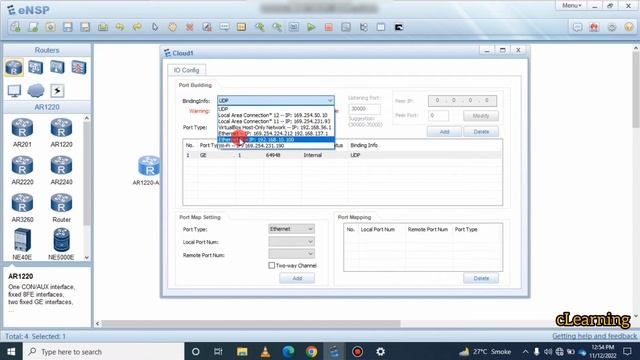Click Delete button under Port Mapping

[x=481, y=278]
